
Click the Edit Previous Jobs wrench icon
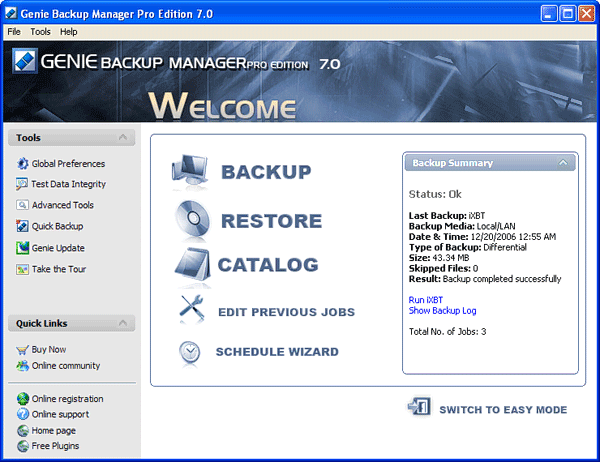tap(191, 309)
